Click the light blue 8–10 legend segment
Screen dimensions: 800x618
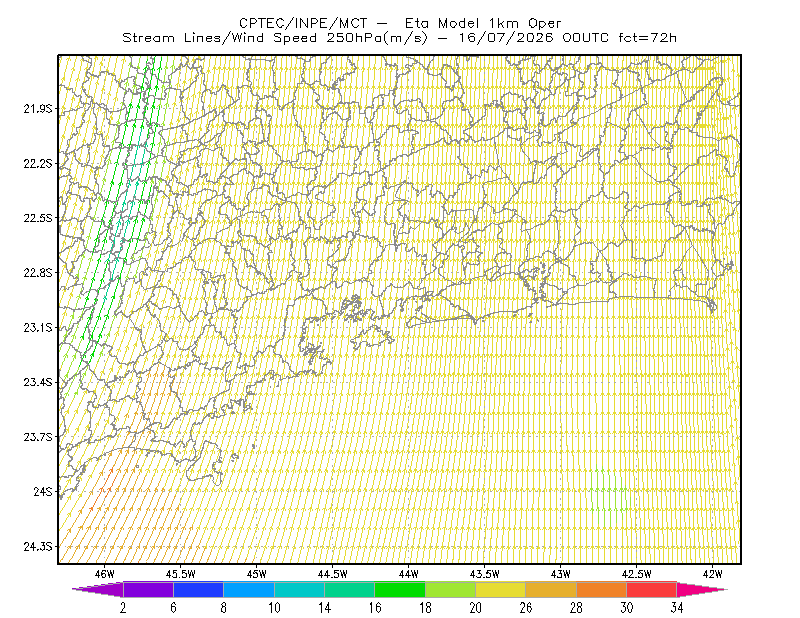coord(249,589)
